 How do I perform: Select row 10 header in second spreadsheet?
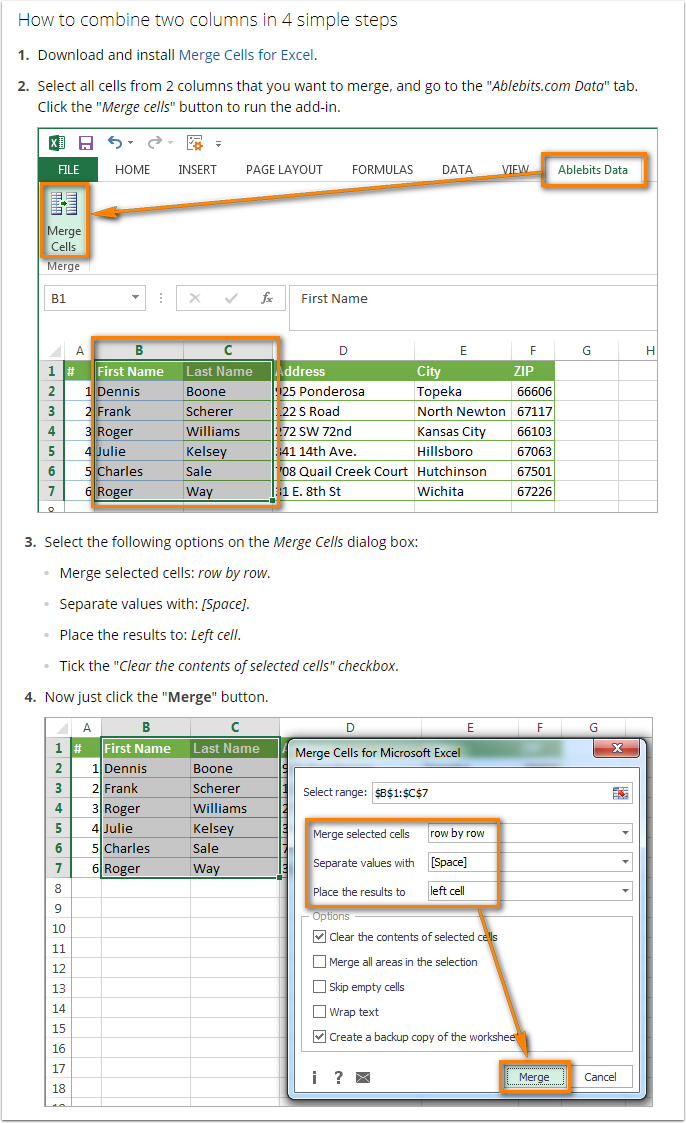tap(59, 929)
